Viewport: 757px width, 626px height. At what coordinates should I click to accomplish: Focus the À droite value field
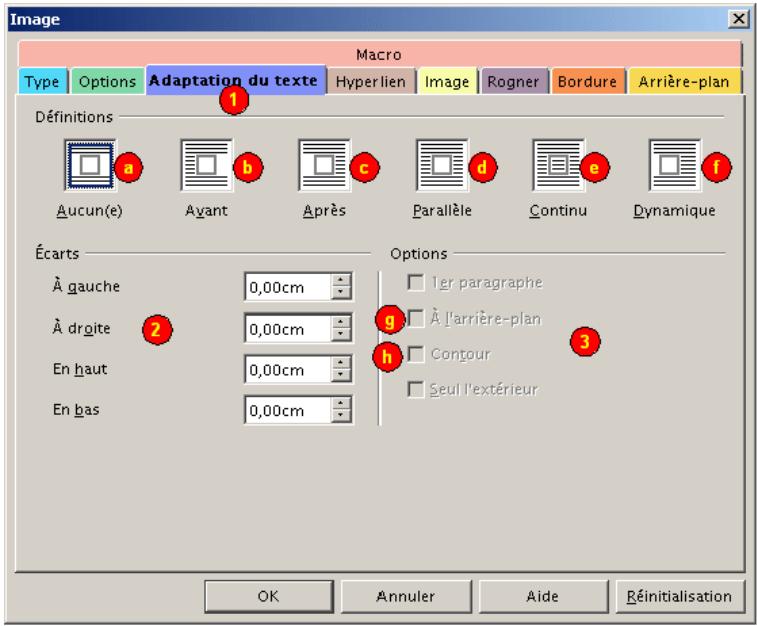pos(288,329)
